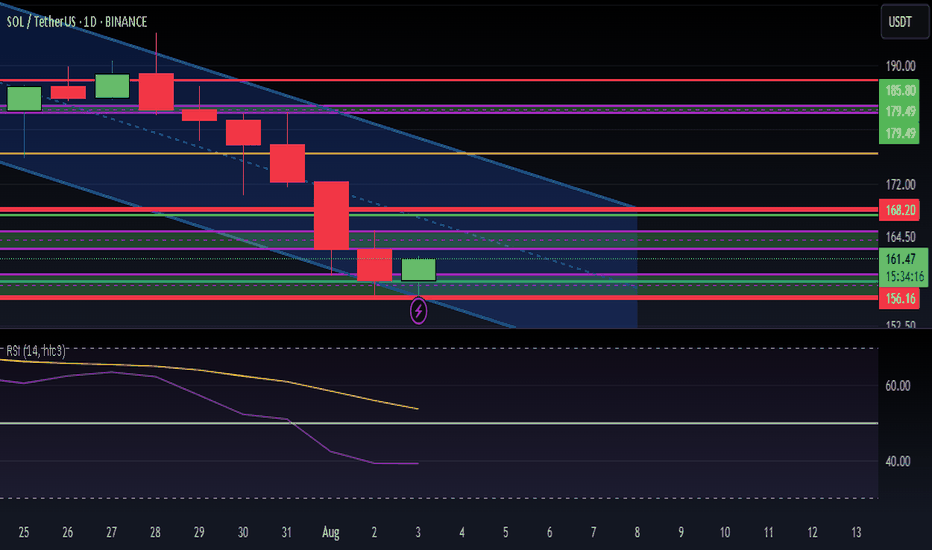932x550 pixels.
Task: Click the RSI (14, hlc3) indicator label
Action: point(36,351)
